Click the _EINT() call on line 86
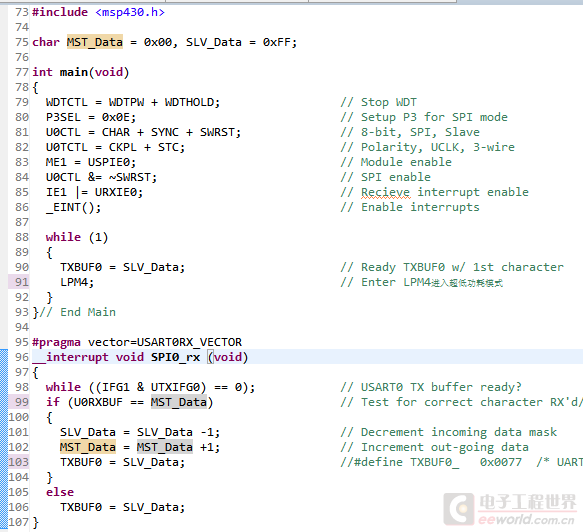 coord(73,207)
